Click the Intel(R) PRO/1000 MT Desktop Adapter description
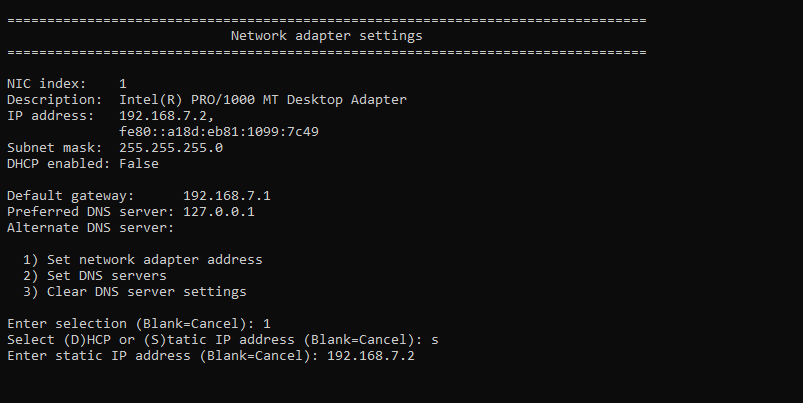Screen dimensions: 803x403 coord(263,99)
